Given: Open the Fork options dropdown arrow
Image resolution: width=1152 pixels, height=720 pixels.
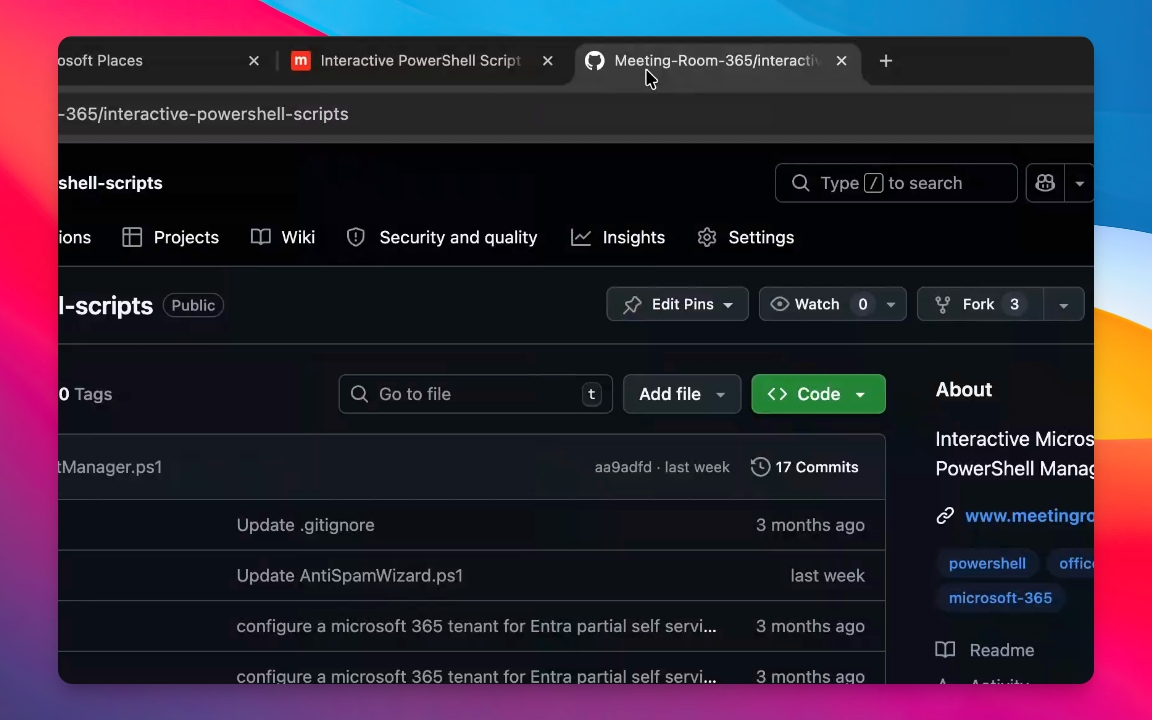Looking at the screenshot, I should pyautogui.click(x=1063, y=305).
